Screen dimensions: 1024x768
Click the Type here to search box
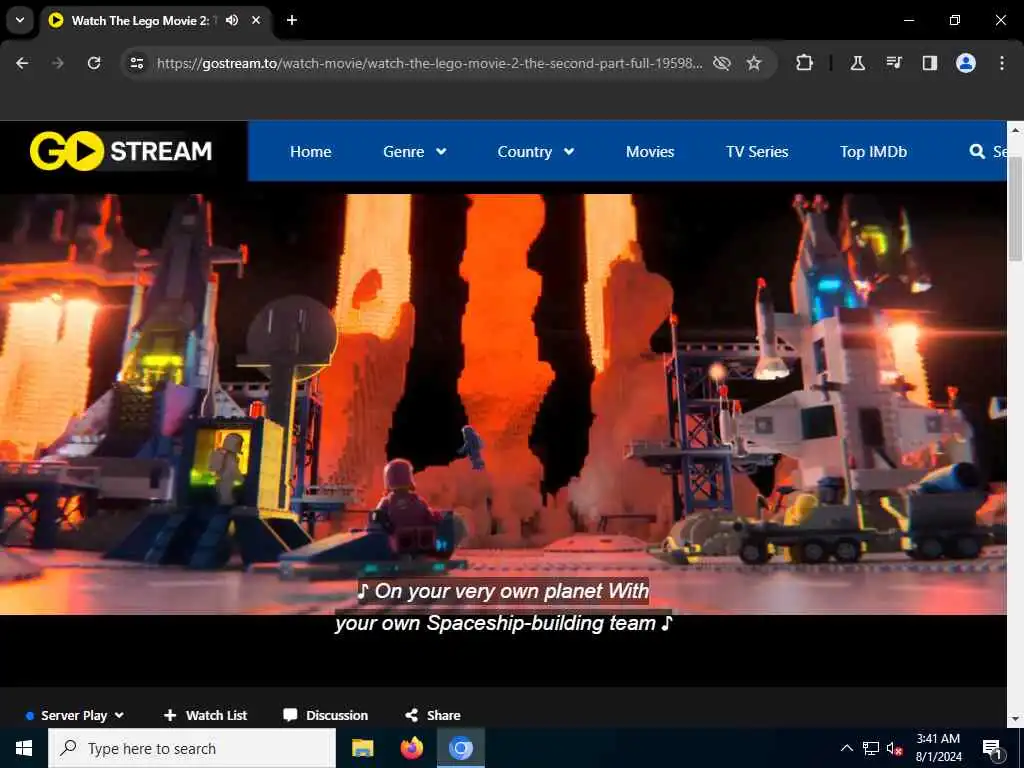pyautogui.click(x=192, y=748)
